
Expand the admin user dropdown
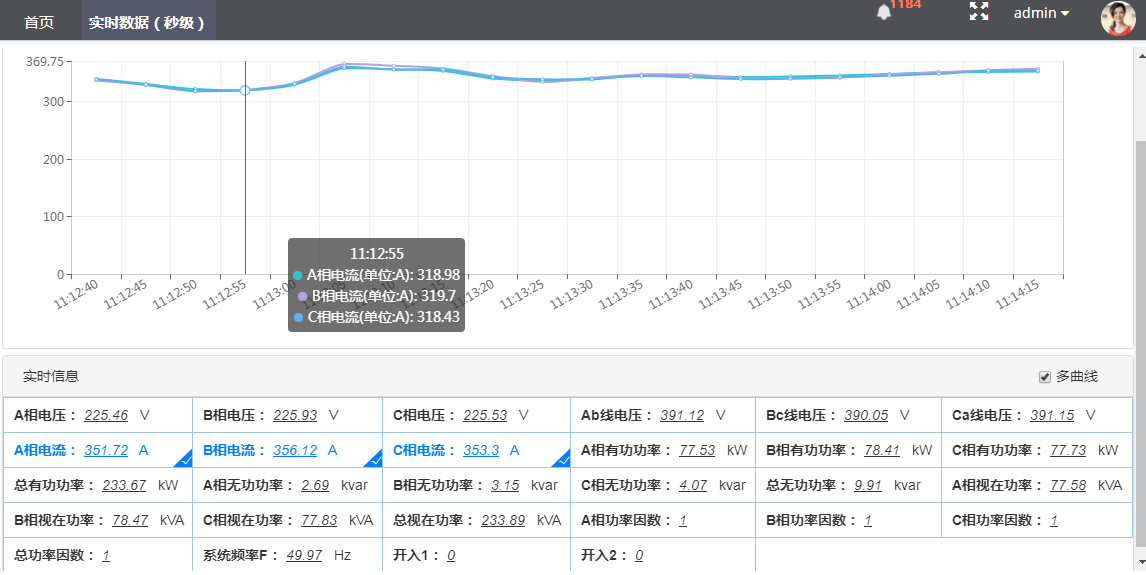click(x=1041, y=13)
